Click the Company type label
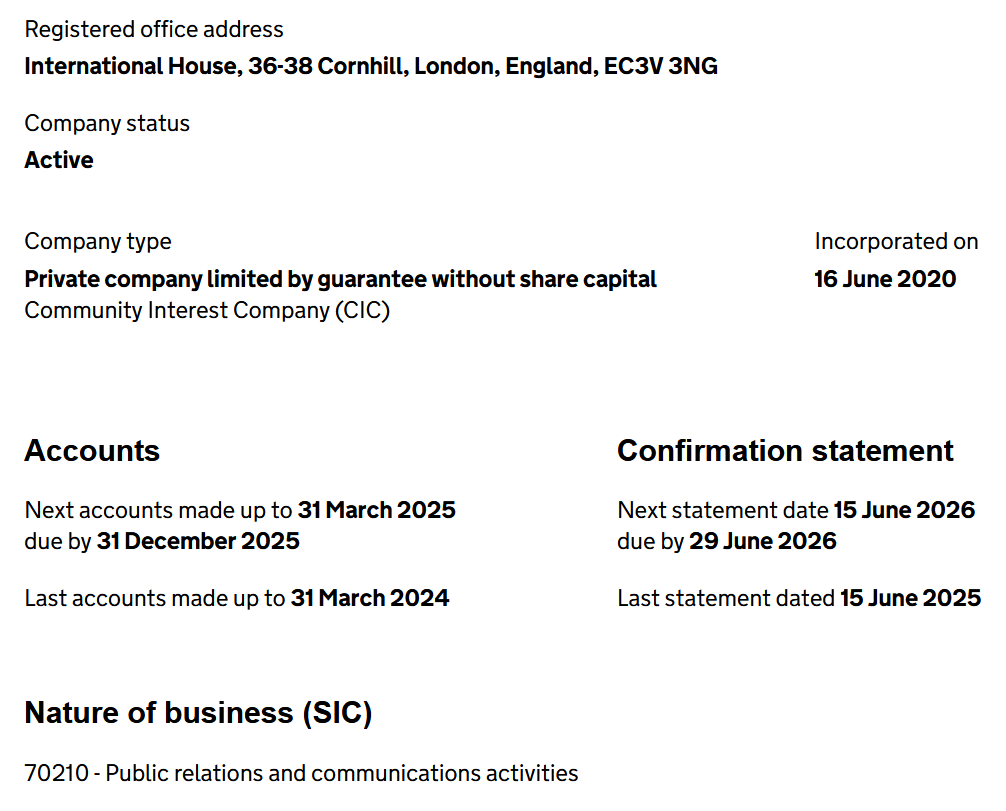Viewport: 1006px width, 811px height. 98,242
